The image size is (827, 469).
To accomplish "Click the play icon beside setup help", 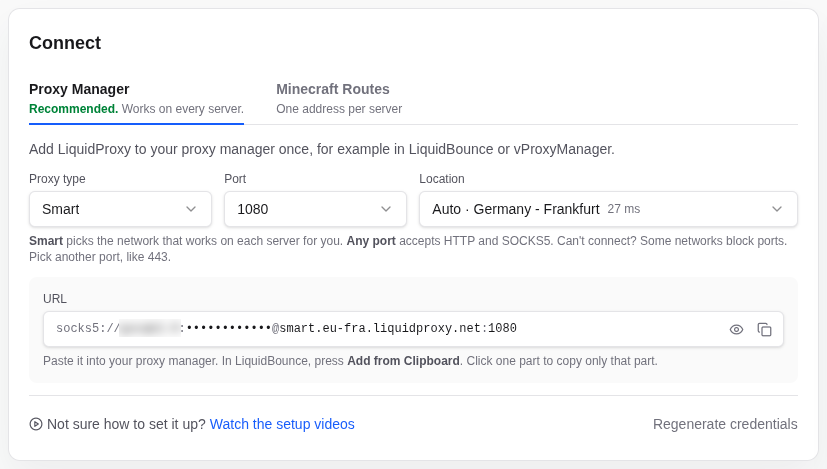I will (36, 424).
